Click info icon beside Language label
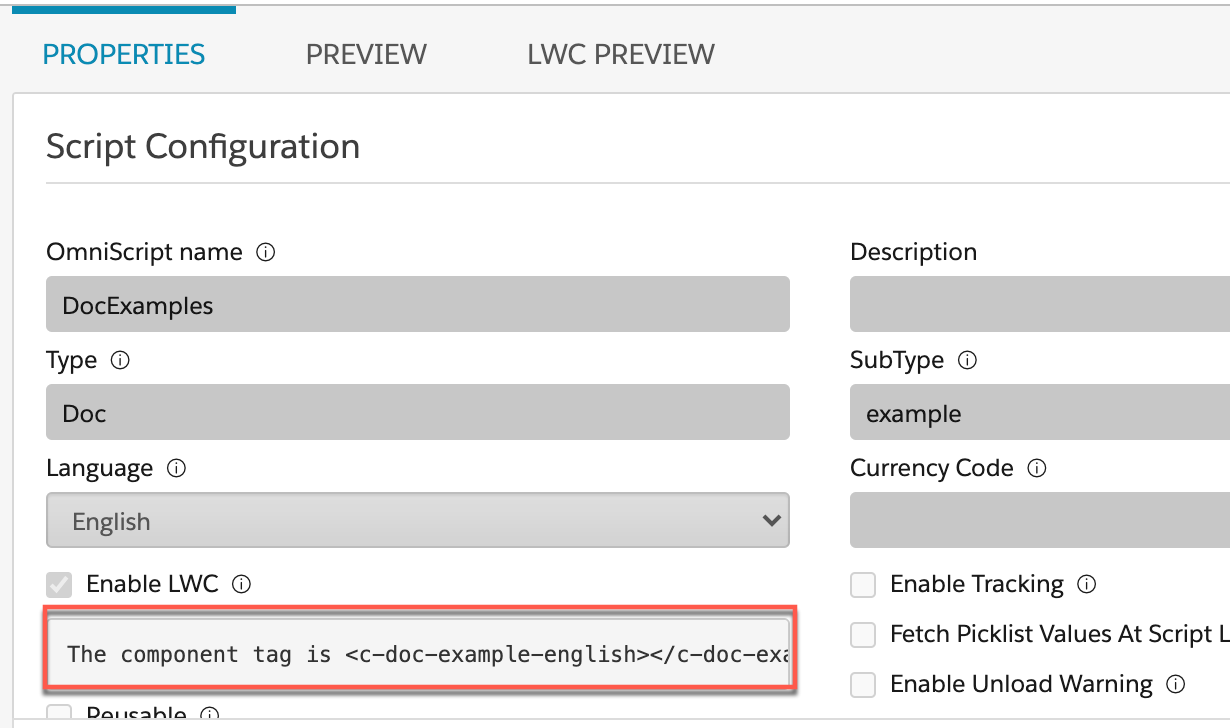 tap(176, 469)
